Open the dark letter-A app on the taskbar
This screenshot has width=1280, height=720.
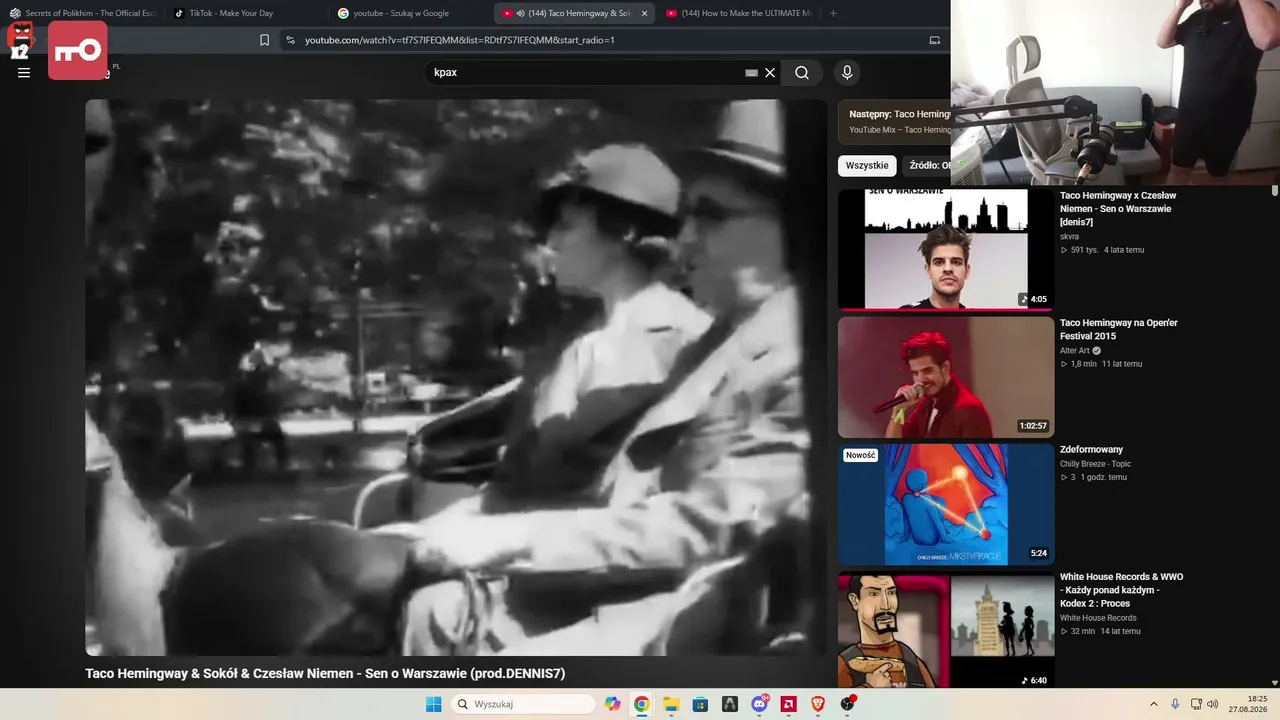[730, 704]
